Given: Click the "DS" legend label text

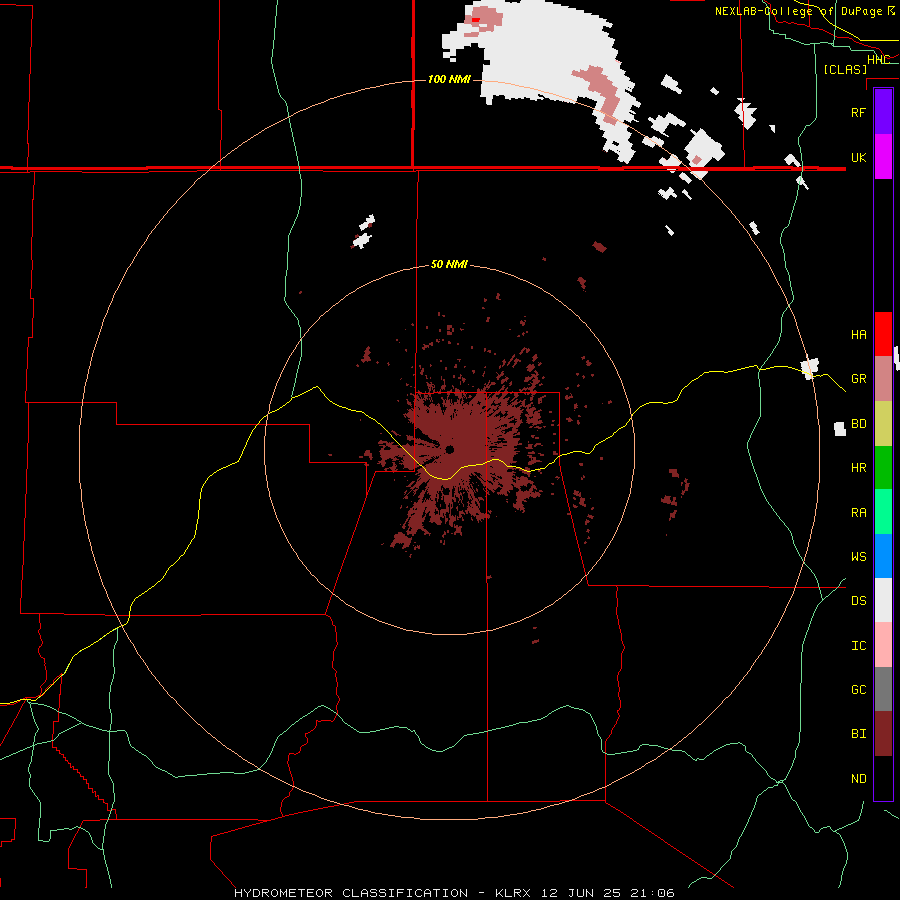Looking at the screenshot, I should tap(858, 601).
